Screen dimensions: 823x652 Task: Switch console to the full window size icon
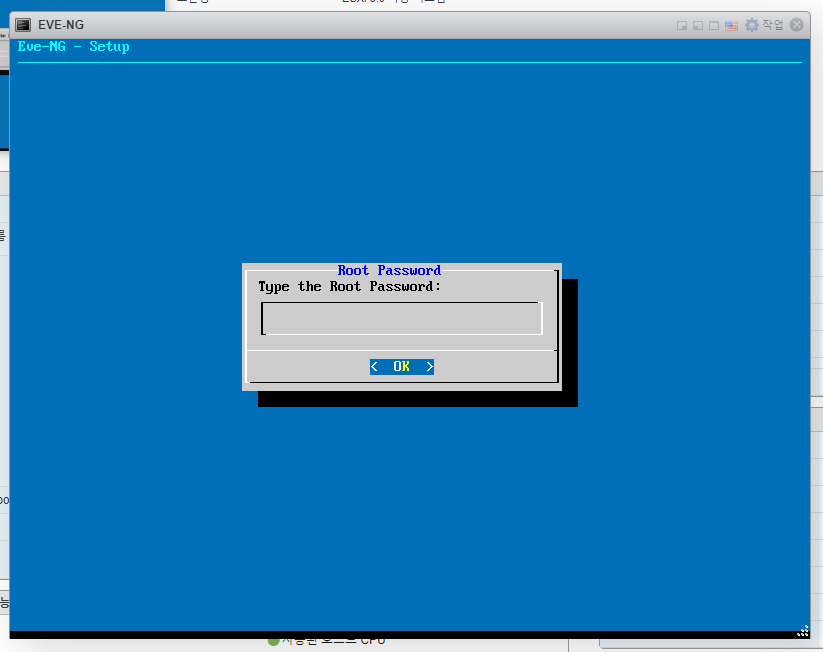pyautogui.click(x=714, y=25)
